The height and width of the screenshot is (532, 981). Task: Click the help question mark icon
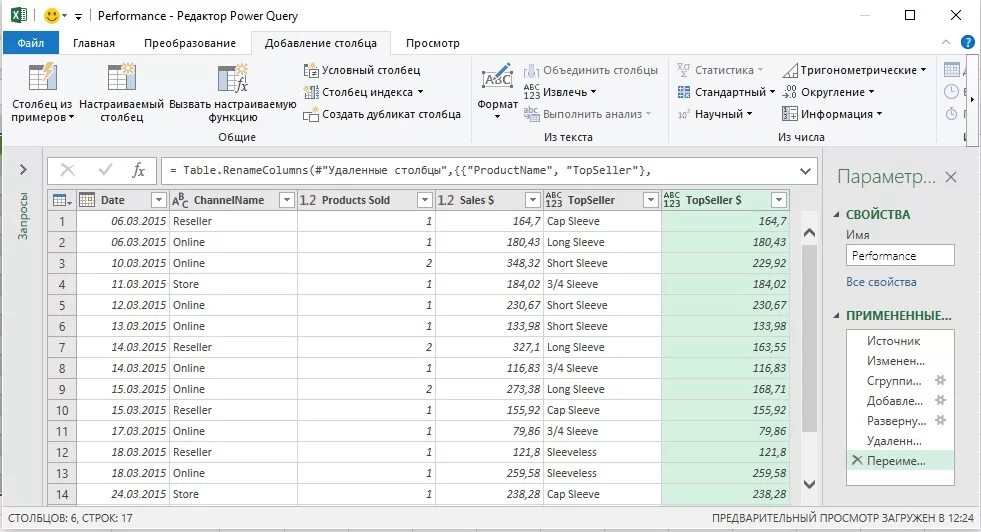tap(967, 42)
